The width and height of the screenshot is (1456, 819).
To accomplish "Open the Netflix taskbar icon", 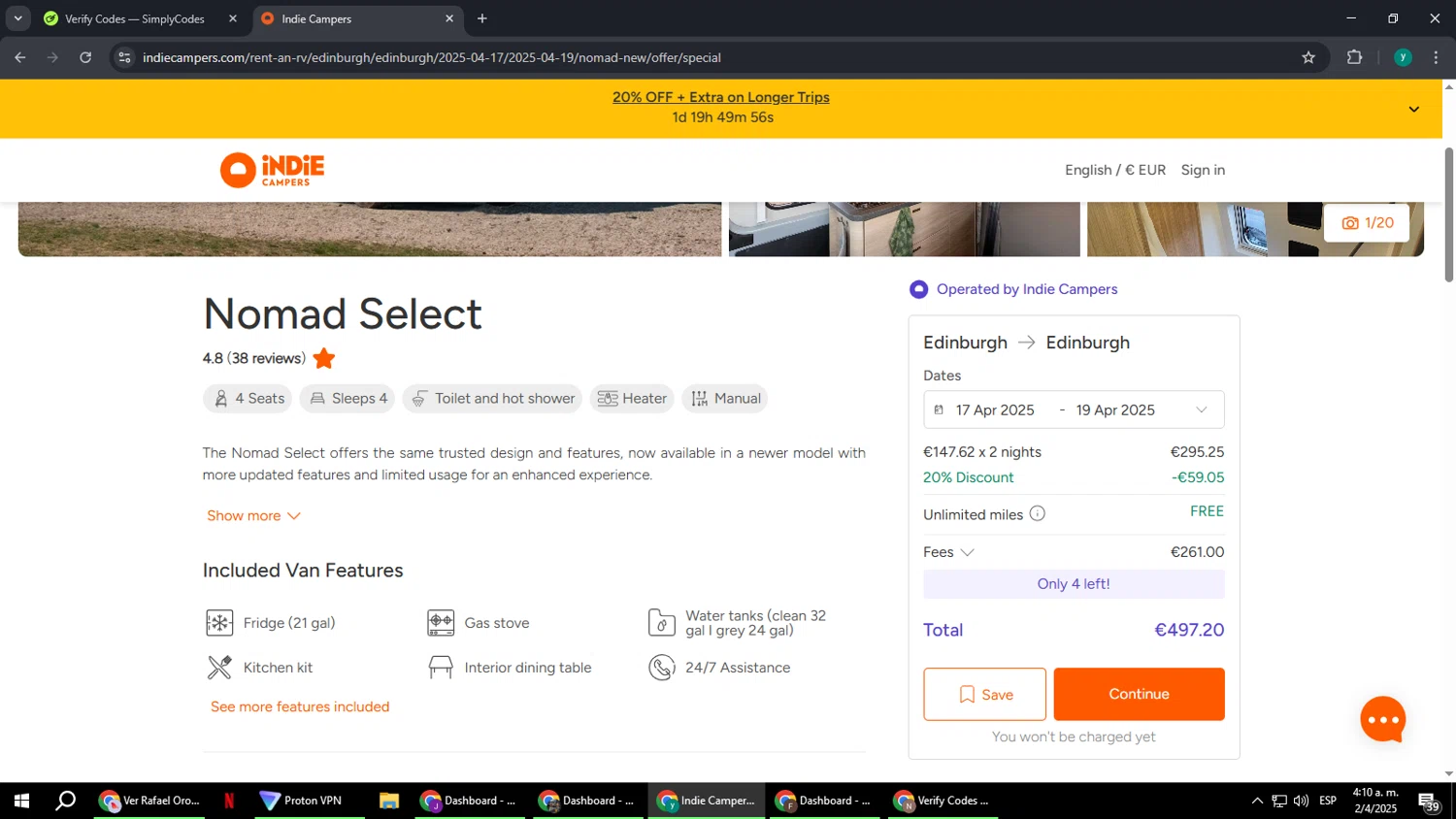I will 229,801.
